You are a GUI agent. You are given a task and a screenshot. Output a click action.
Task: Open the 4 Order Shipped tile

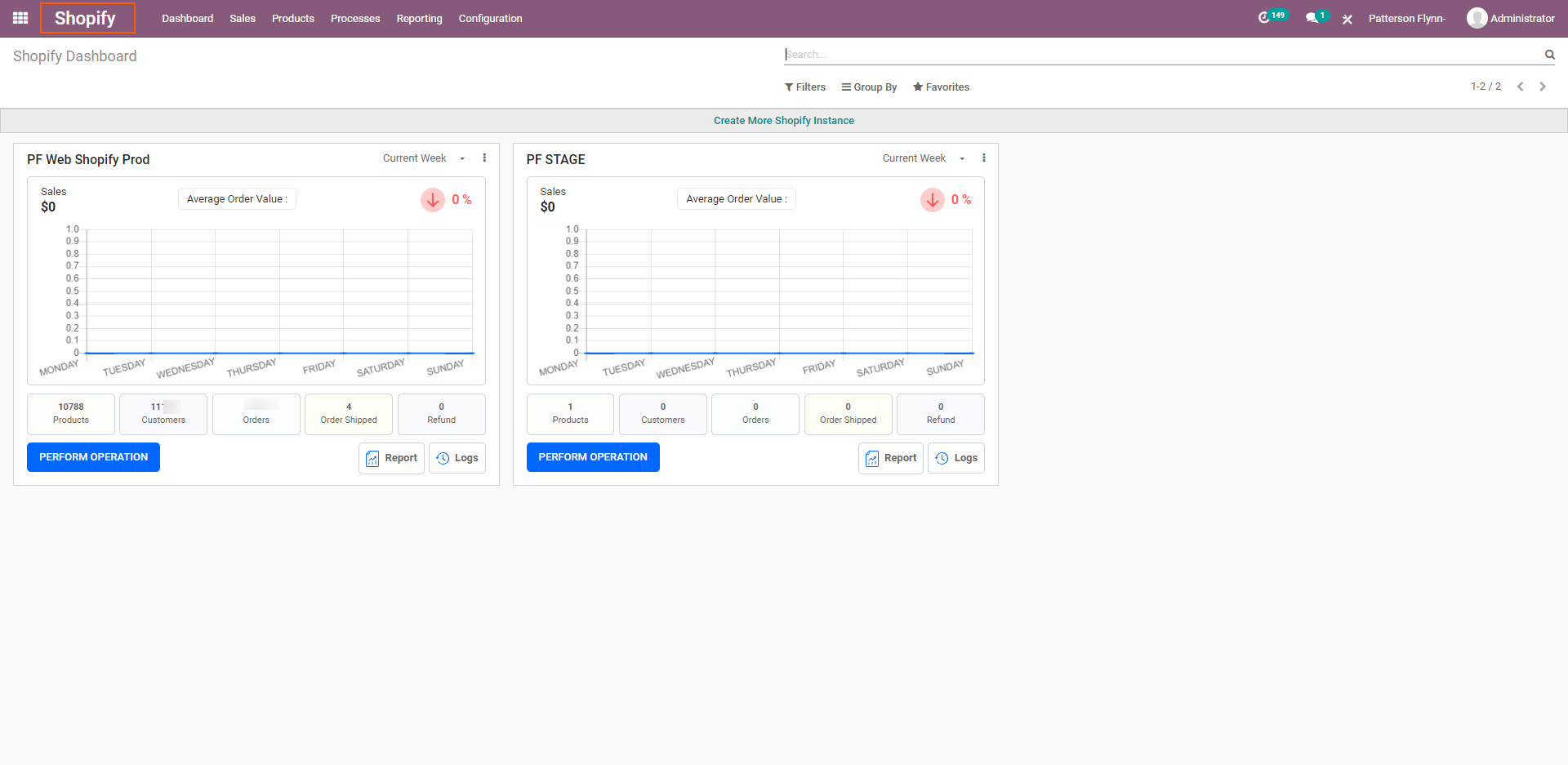[x=349, y=414]
